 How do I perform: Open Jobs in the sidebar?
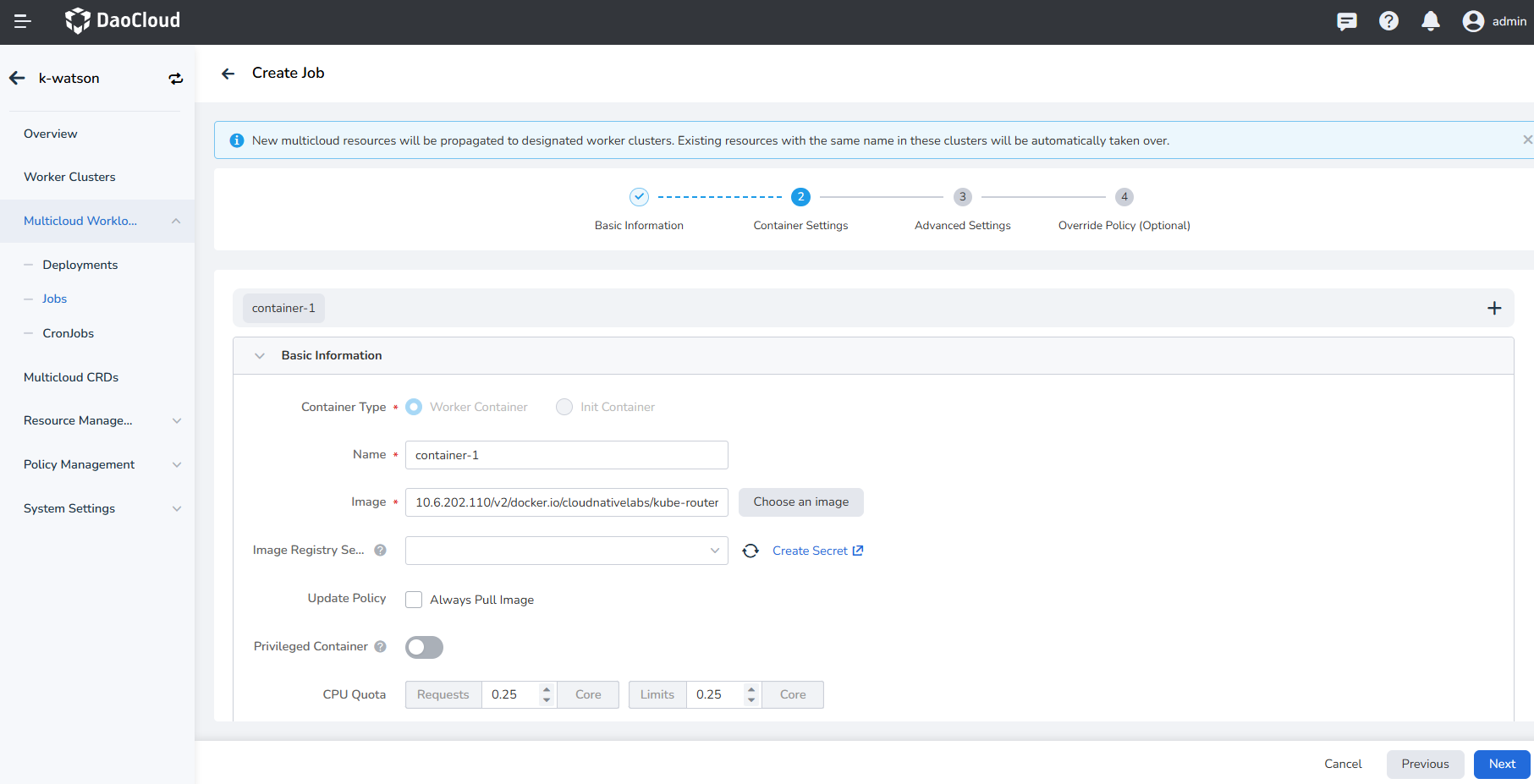(x=54, y=299)
